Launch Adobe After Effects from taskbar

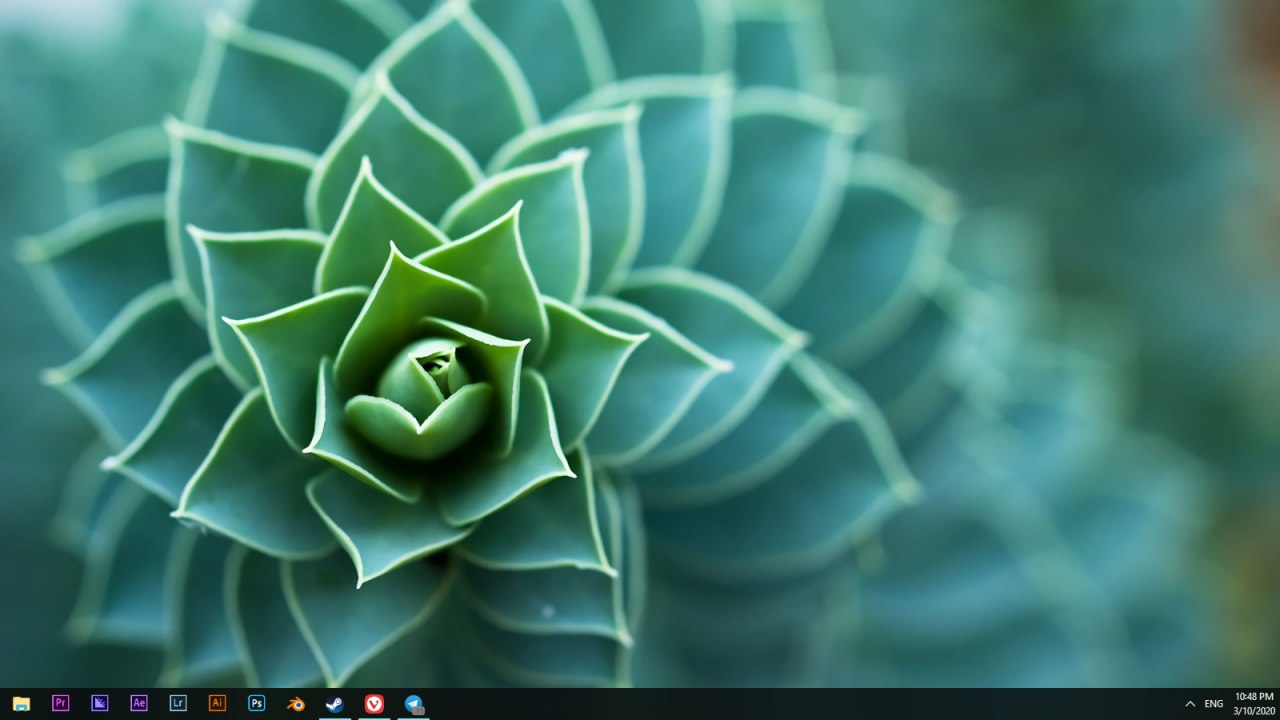(139, 703)
